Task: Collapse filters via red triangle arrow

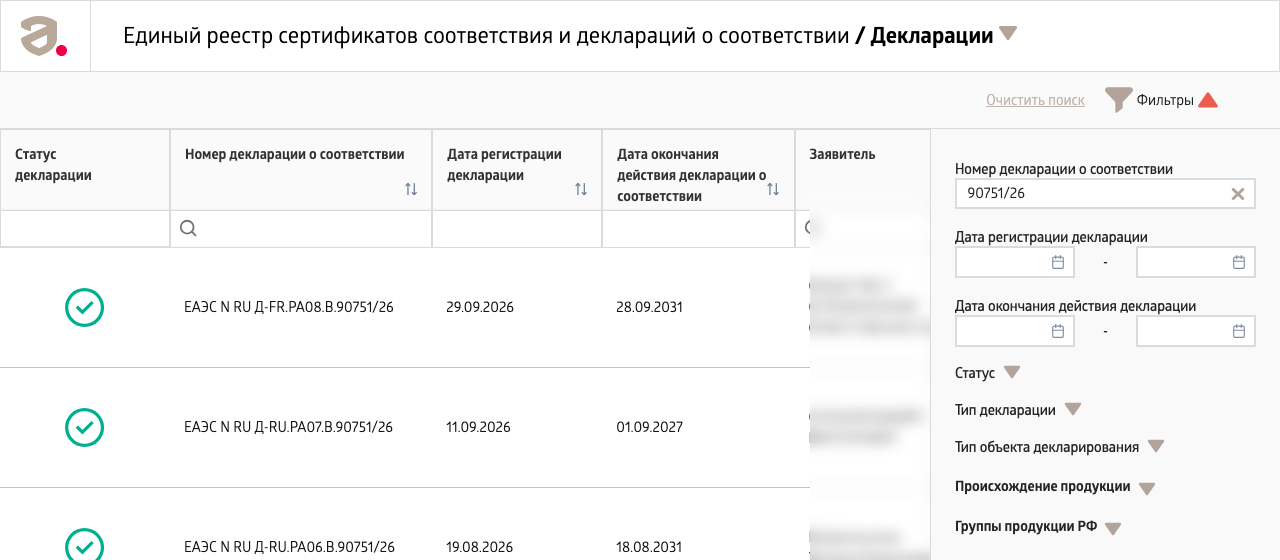Action: click(x=1208, y=100)
